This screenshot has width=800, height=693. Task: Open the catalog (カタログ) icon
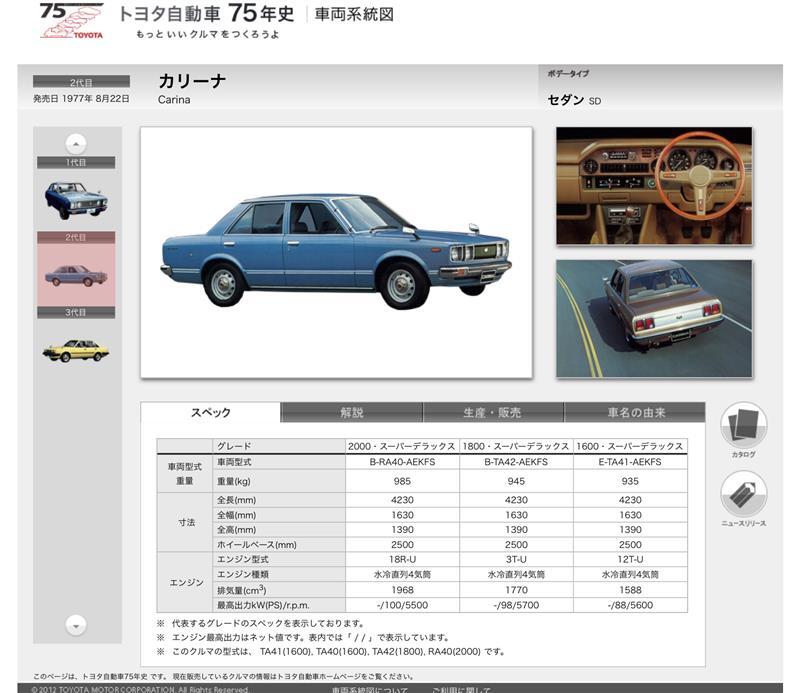(x=743, y=425)
